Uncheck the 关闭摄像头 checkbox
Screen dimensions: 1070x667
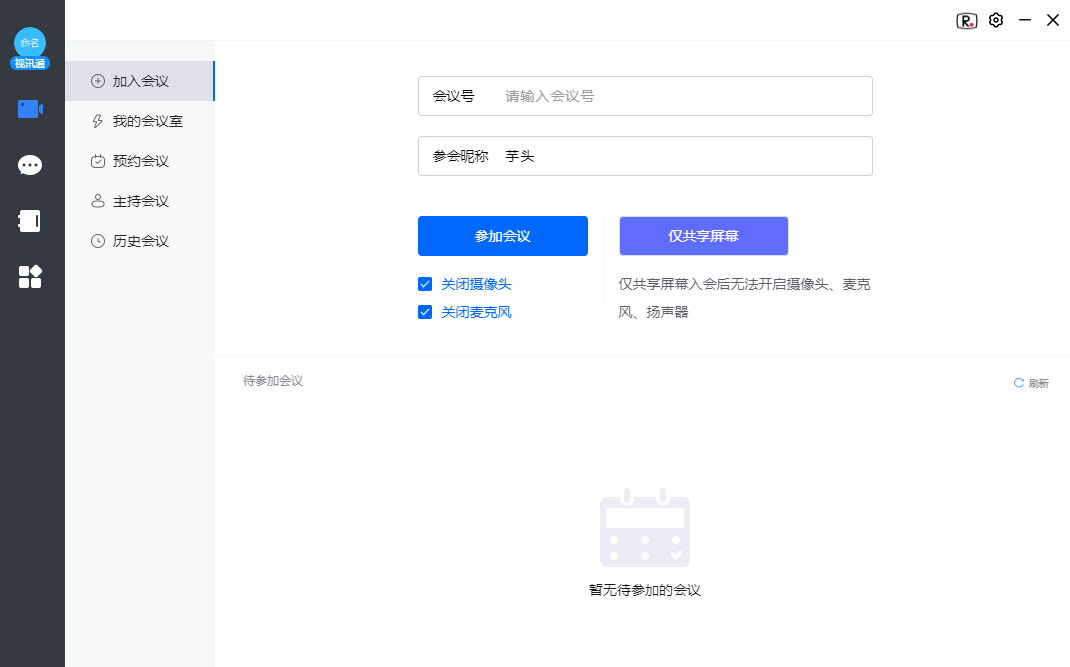425,283
